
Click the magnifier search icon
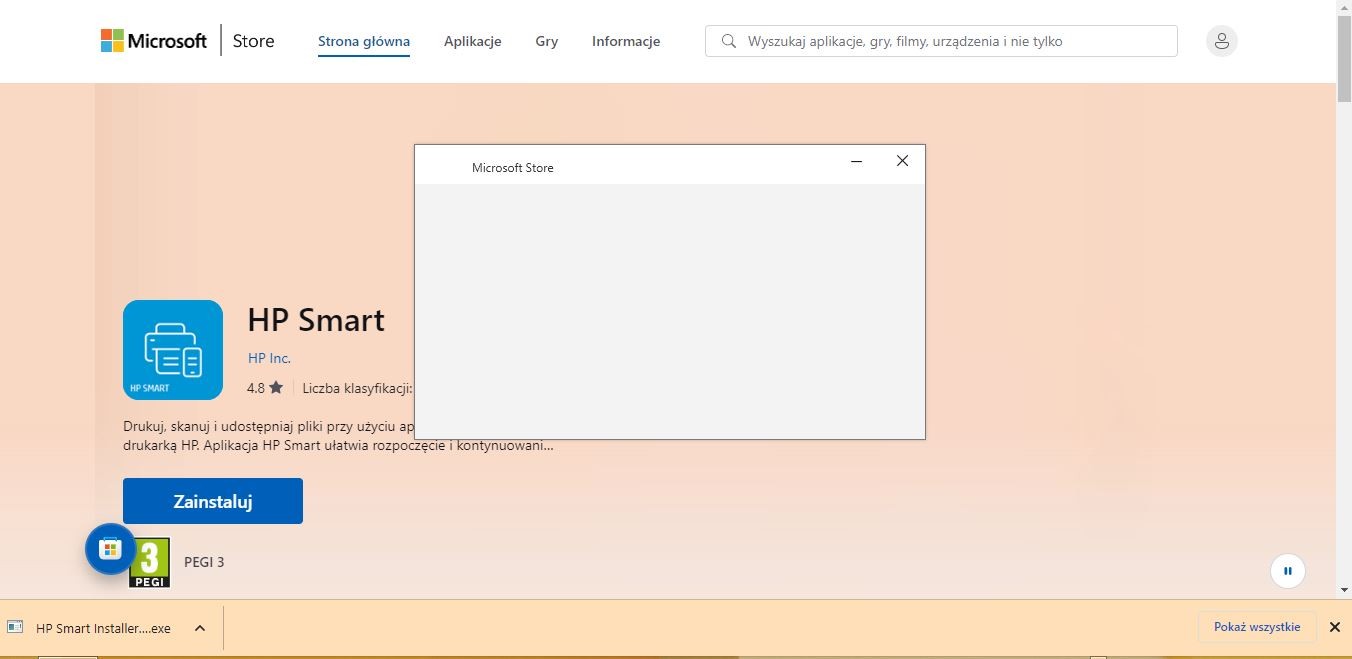pos(728,41)
